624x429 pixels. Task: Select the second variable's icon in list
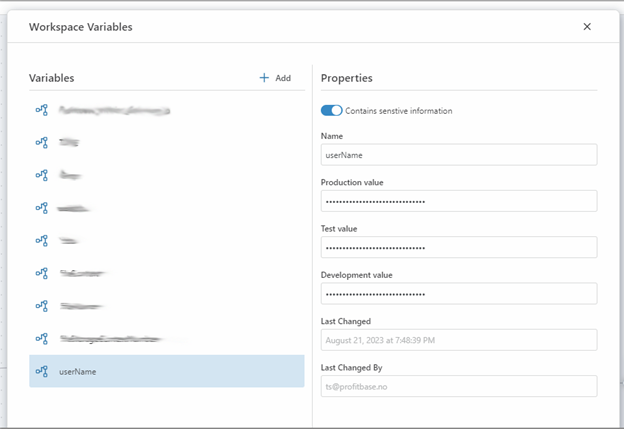42,142
